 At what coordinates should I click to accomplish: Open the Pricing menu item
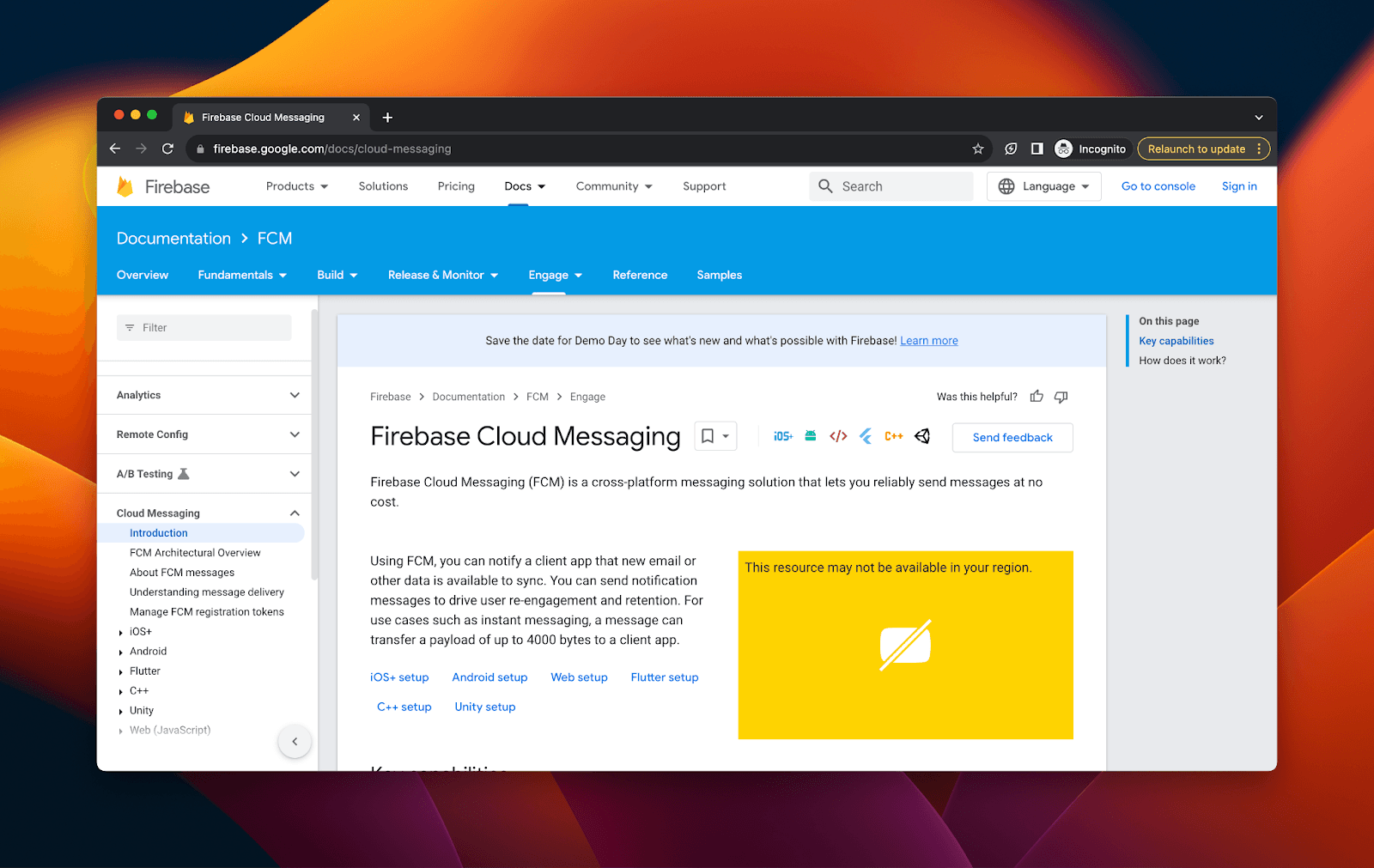(x=456, y=186)
